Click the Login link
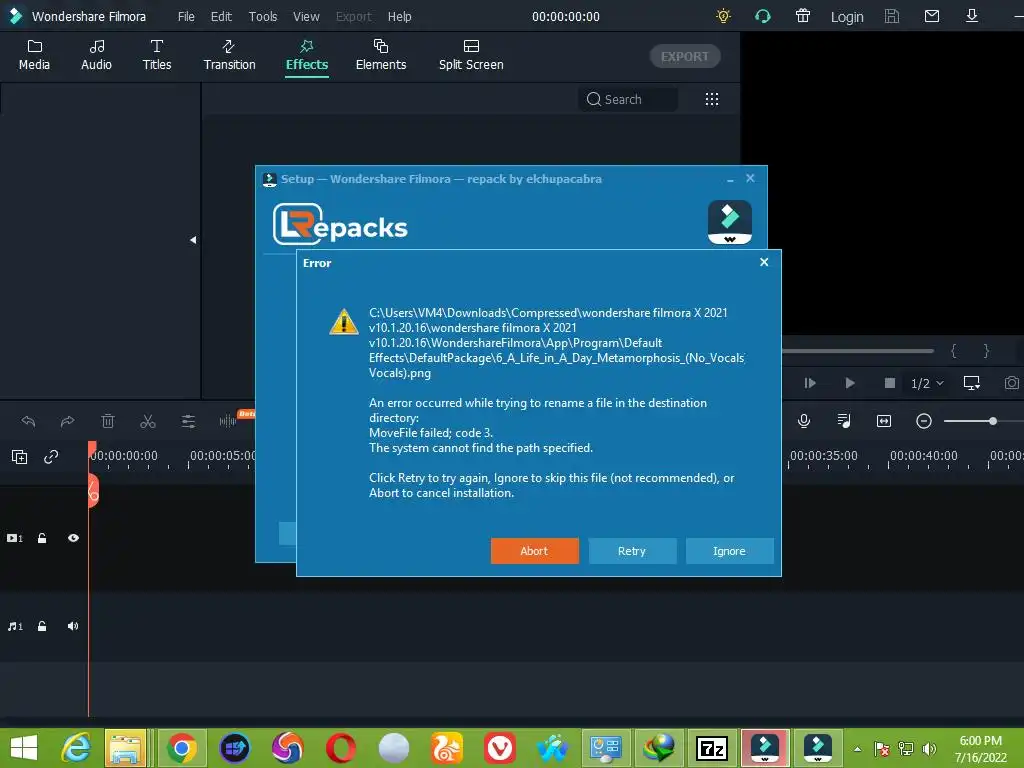 tap(847, 17)
